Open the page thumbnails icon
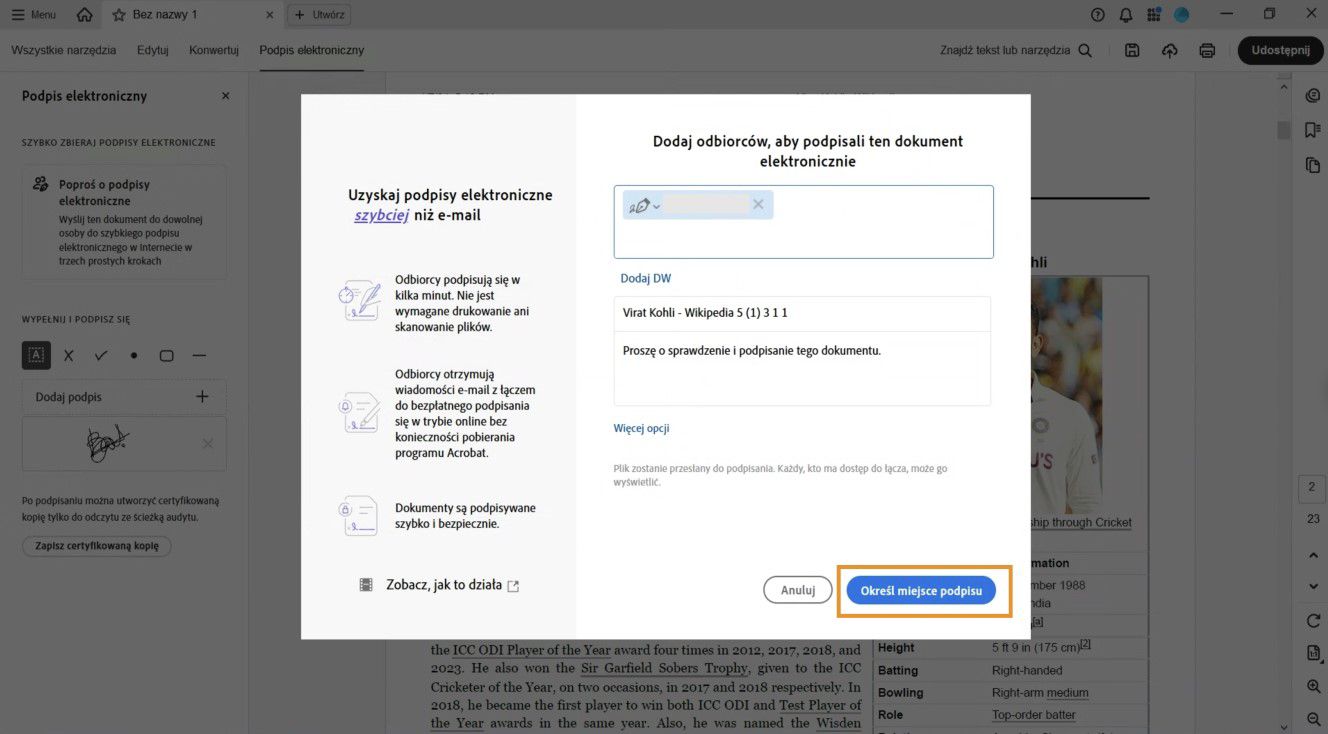 coord(1313,165)
